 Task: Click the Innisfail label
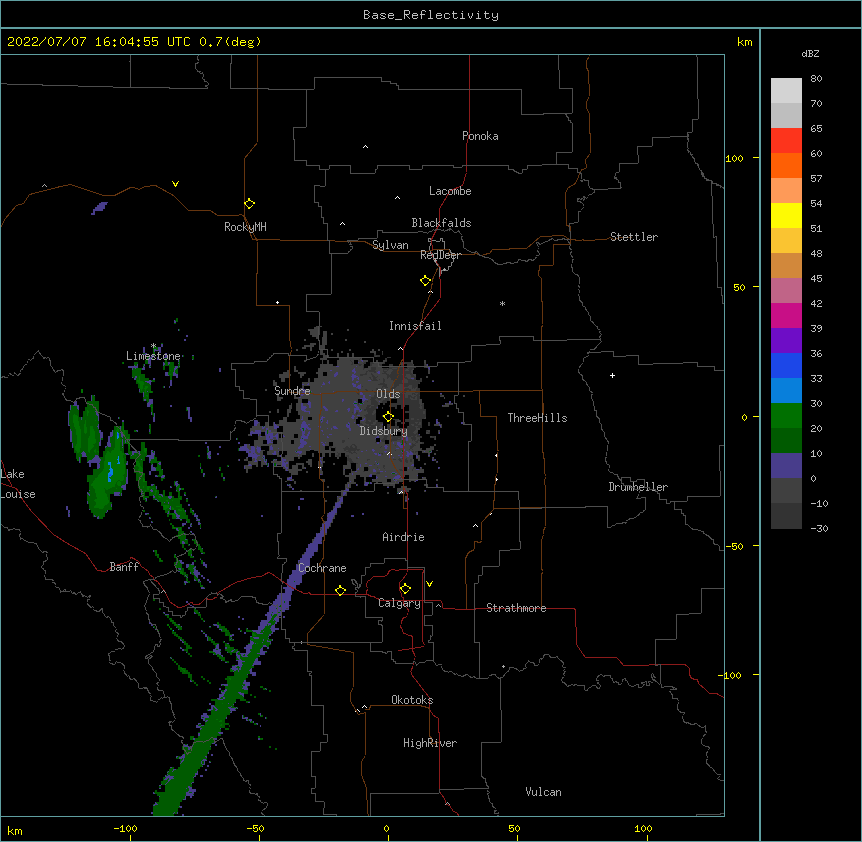point(415,326)
